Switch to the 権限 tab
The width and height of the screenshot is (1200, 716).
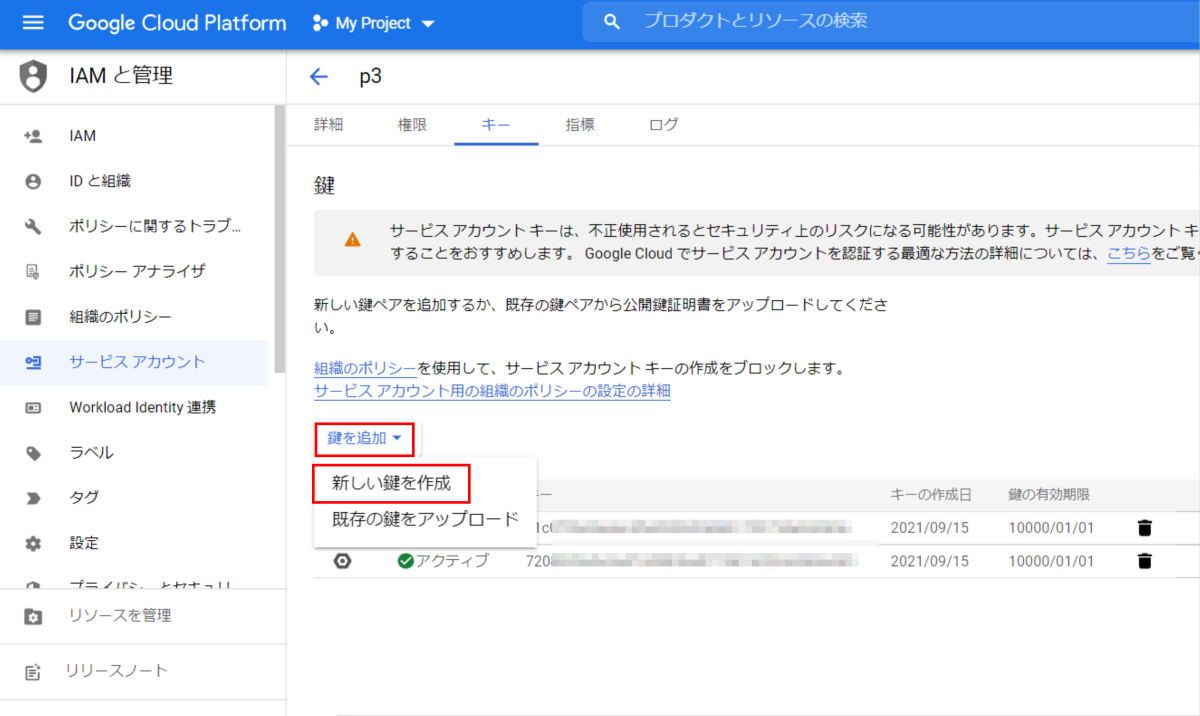point(412,125)
